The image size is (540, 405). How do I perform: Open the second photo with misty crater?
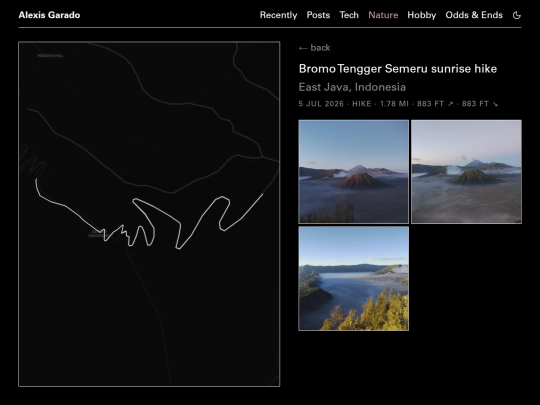pos(466,172)
